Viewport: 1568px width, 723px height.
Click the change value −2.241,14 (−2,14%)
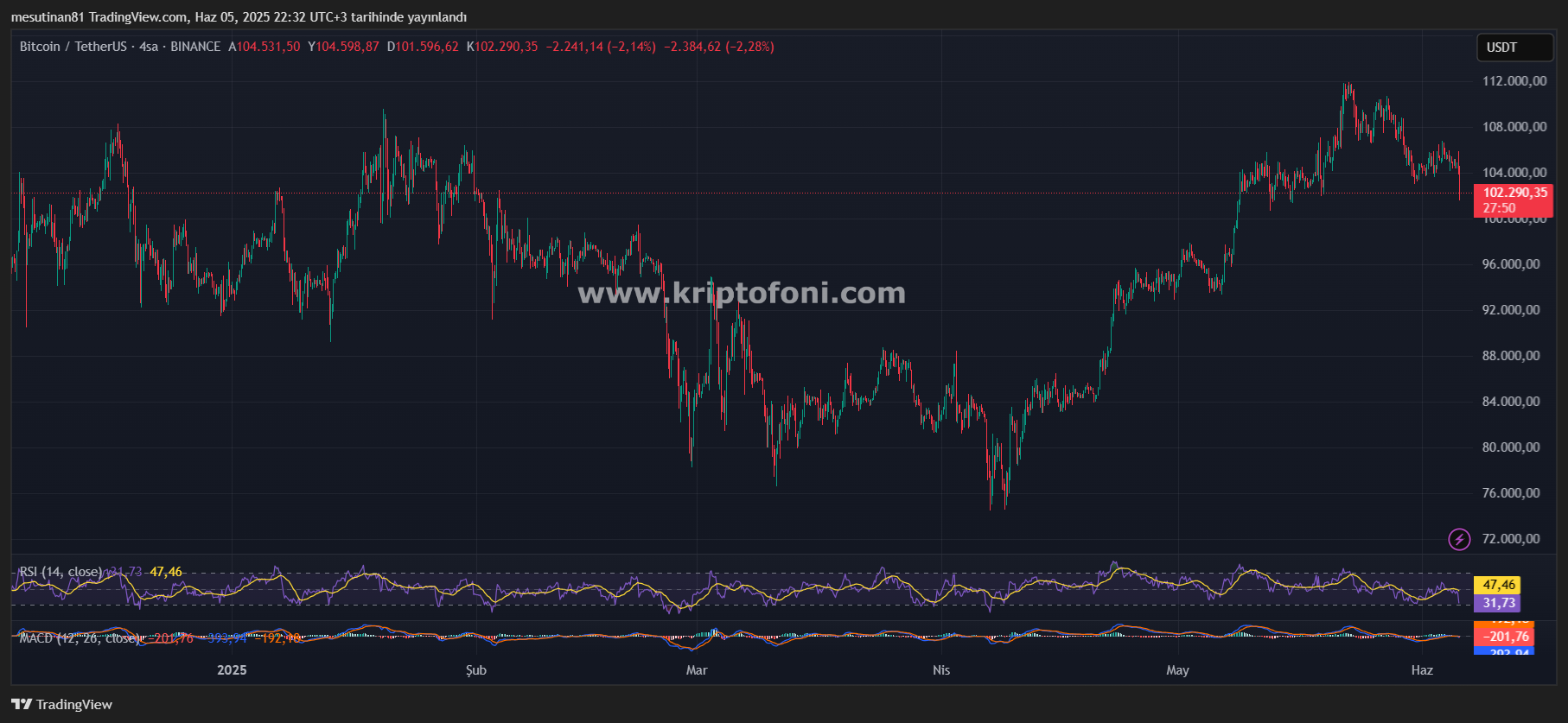click(601, 47)
